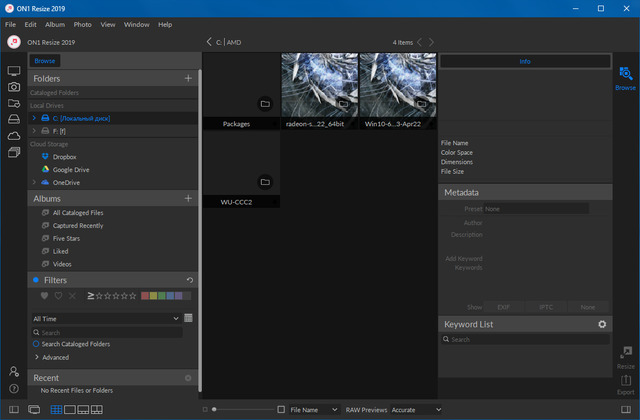
Task: Select the cloud storage icon in left sidebar
Action: [14, 135]
